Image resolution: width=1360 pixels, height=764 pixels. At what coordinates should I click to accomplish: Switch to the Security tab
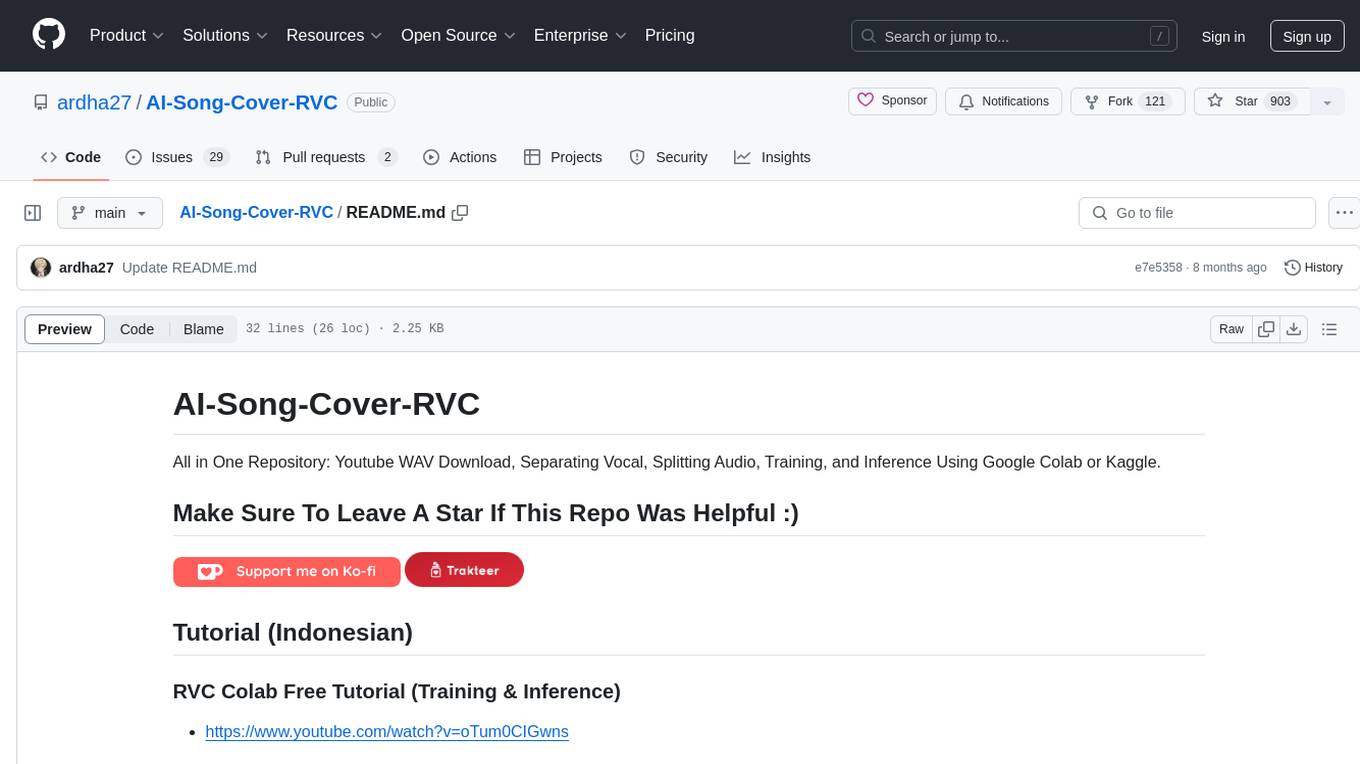[668, 157]
